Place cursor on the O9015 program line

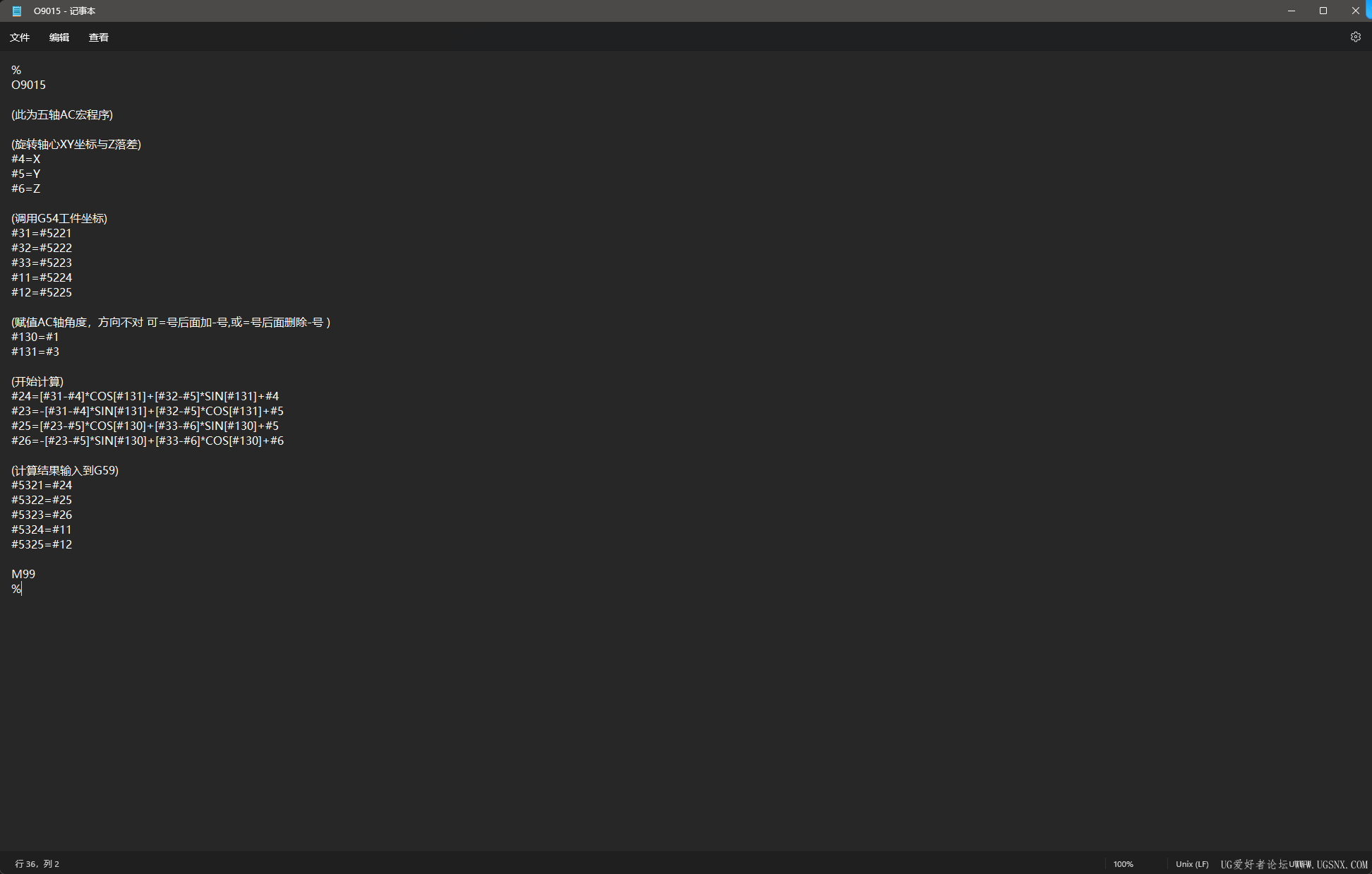29,85
